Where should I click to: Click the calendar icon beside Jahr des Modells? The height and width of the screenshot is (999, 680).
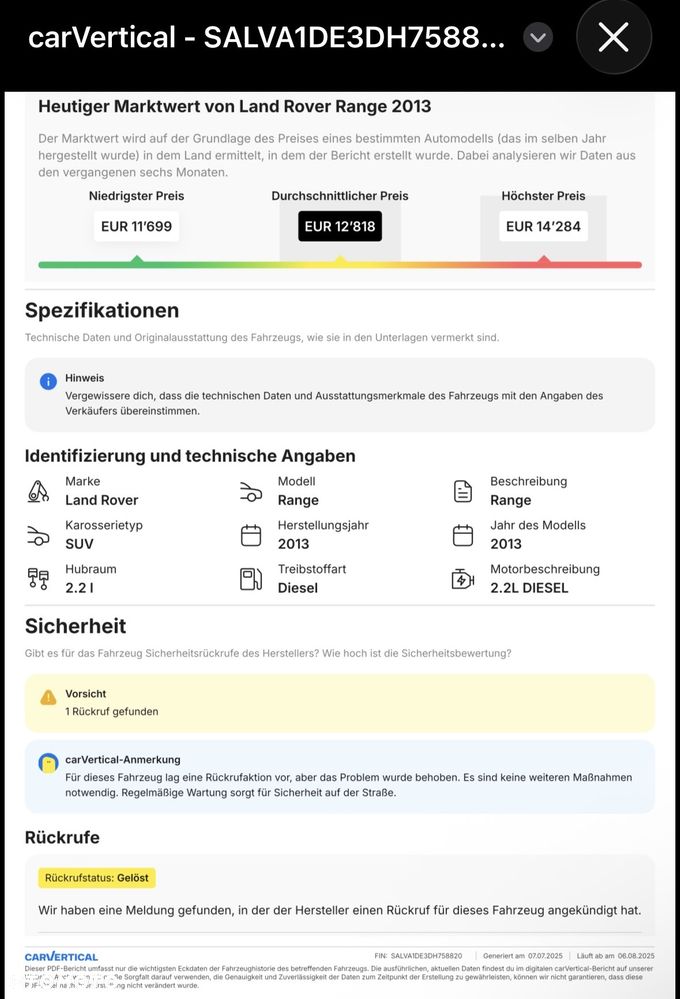pyautogui.click(x=463, y=535)
